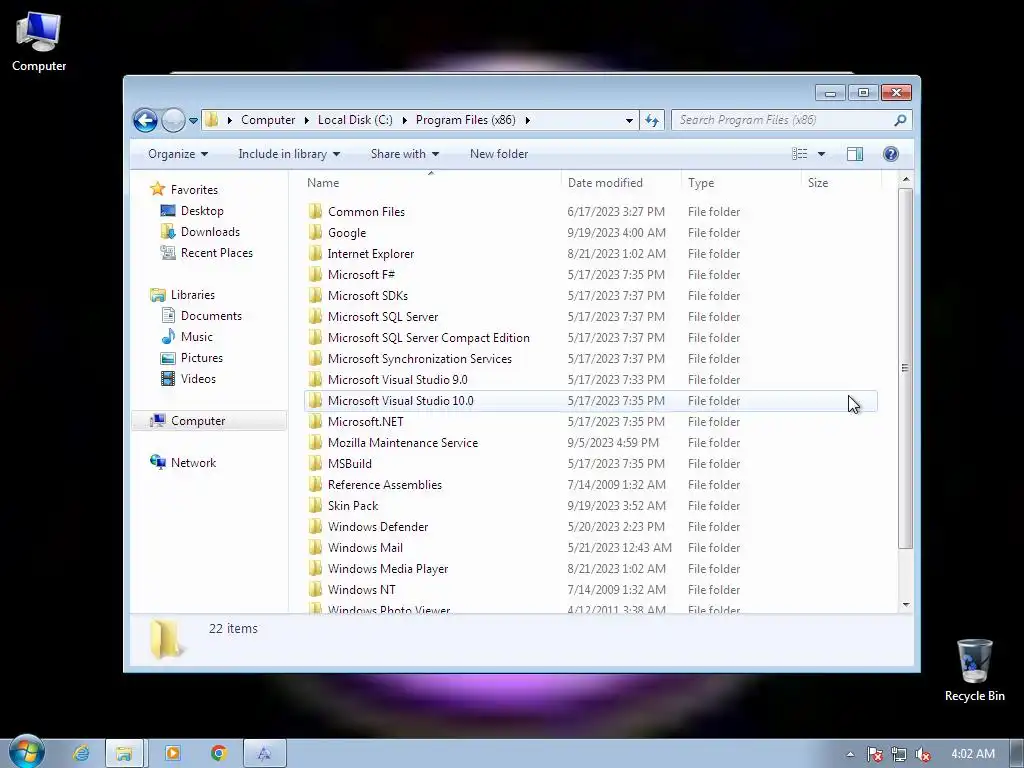Image resolution: width=1024 pixels, height=768 pixels.
Task: Select the Microsoft.NET folder icon
Action: tap(315, 422)
